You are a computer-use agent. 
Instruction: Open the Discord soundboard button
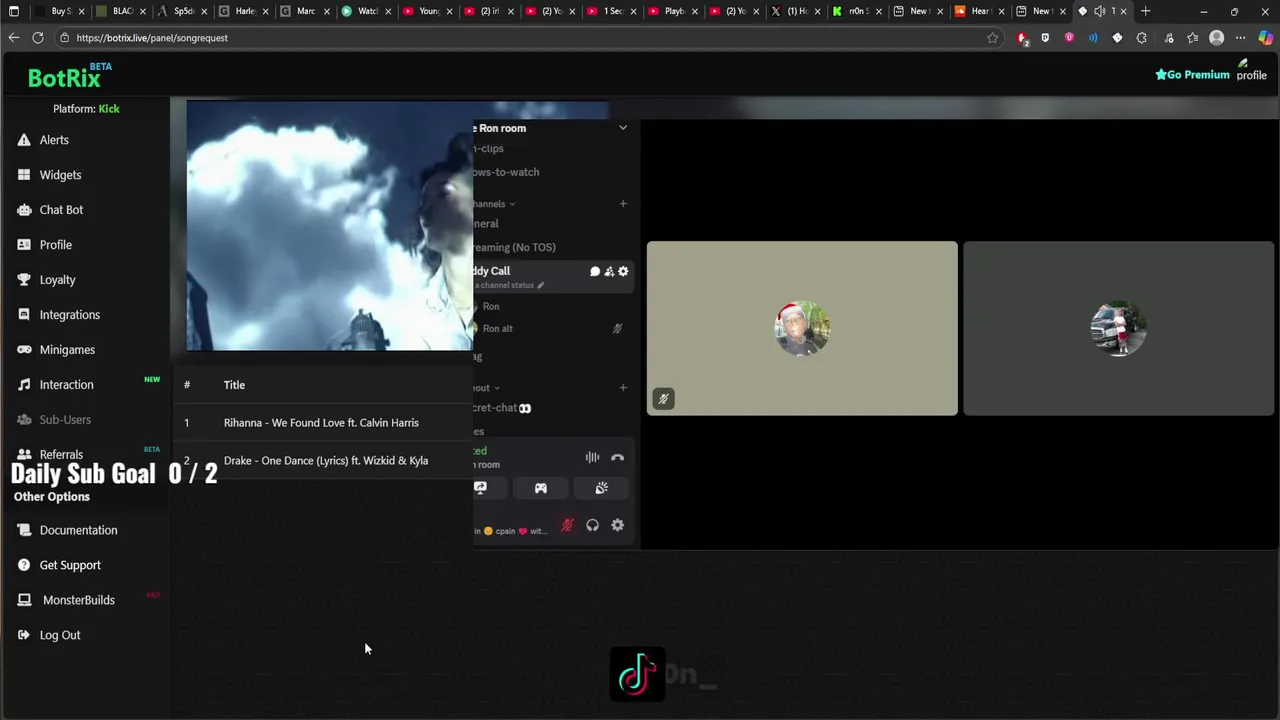click(601, 488)
